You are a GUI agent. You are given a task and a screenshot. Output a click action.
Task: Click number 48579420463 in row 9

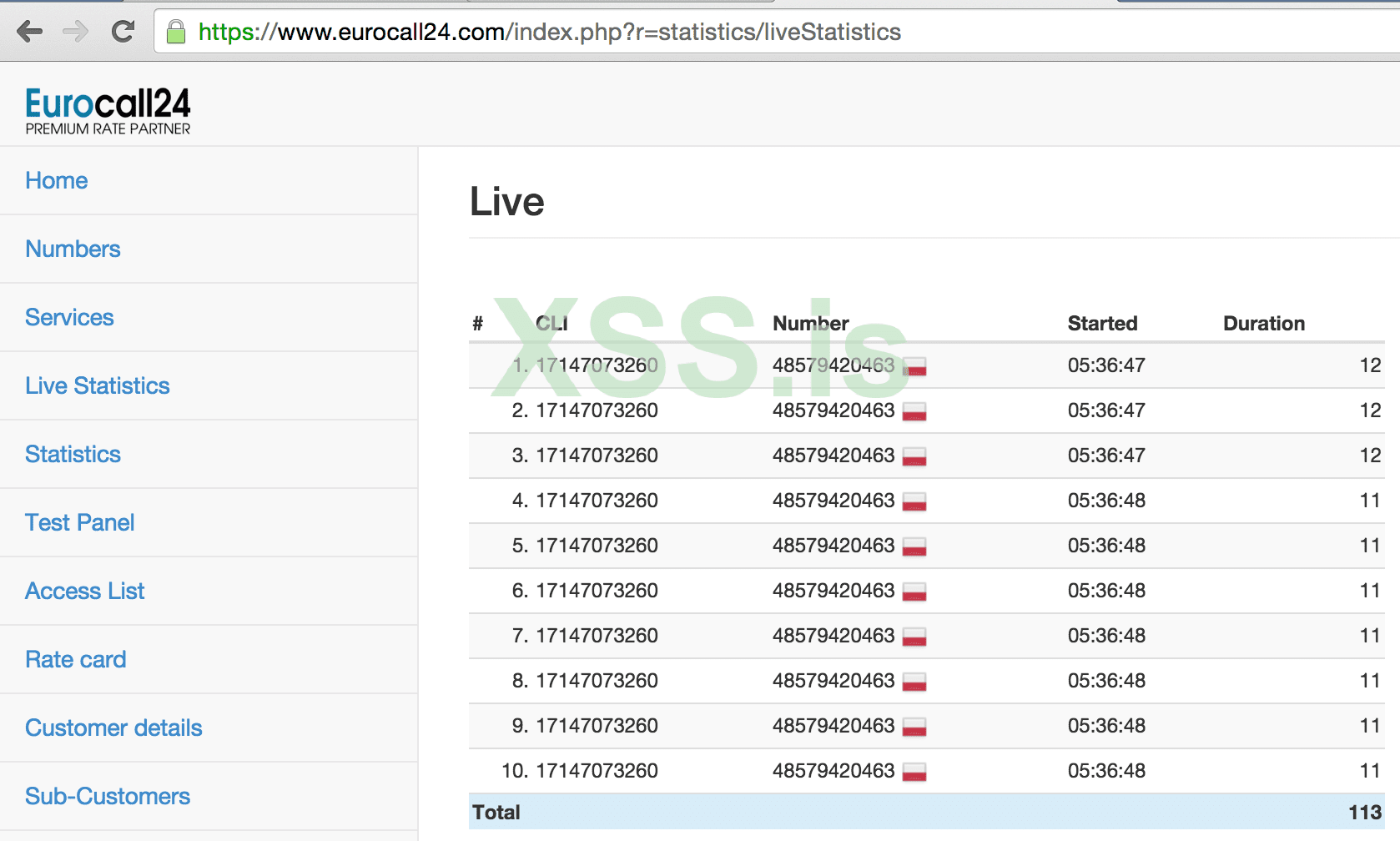click(x=833, y=726)
